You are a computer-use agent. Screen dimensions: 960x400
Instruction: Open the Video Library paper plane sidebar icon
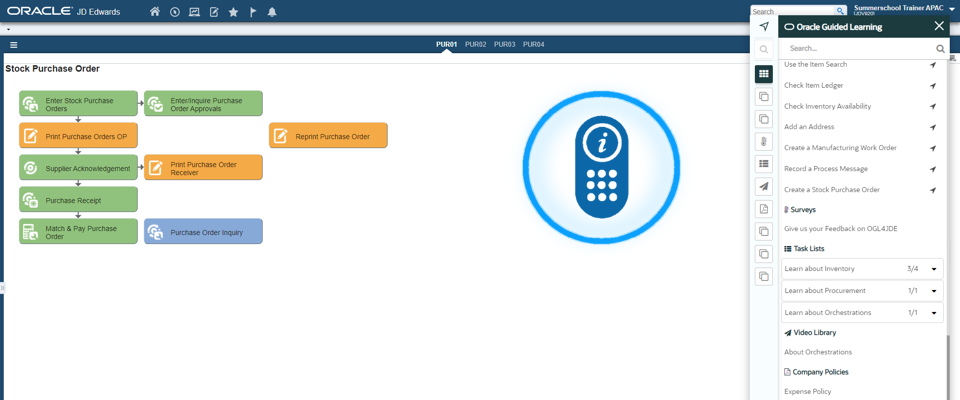coord(763,186)
